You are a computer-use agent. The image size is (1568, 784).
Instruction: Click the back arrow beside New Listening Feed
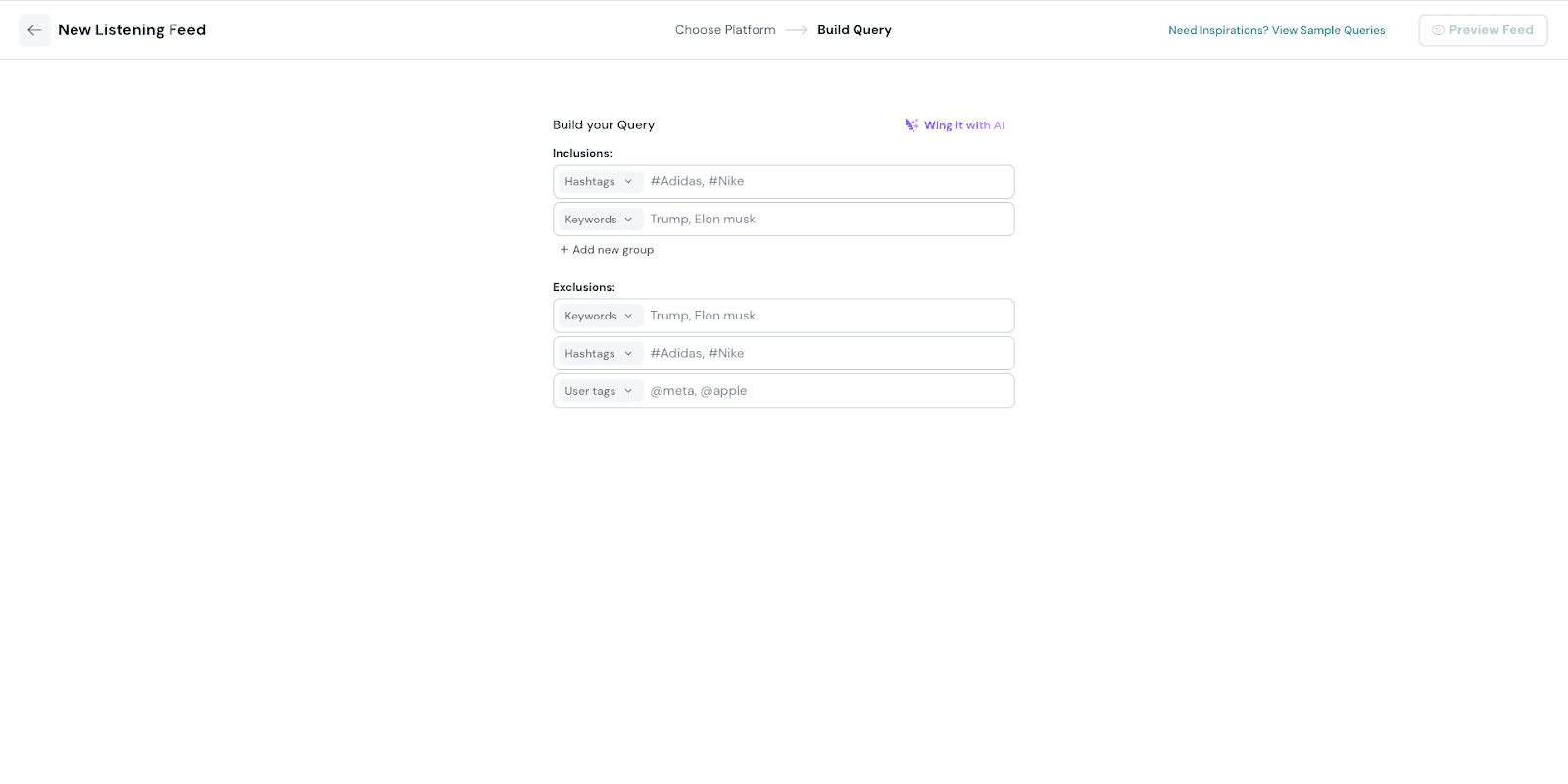[34, 30]
